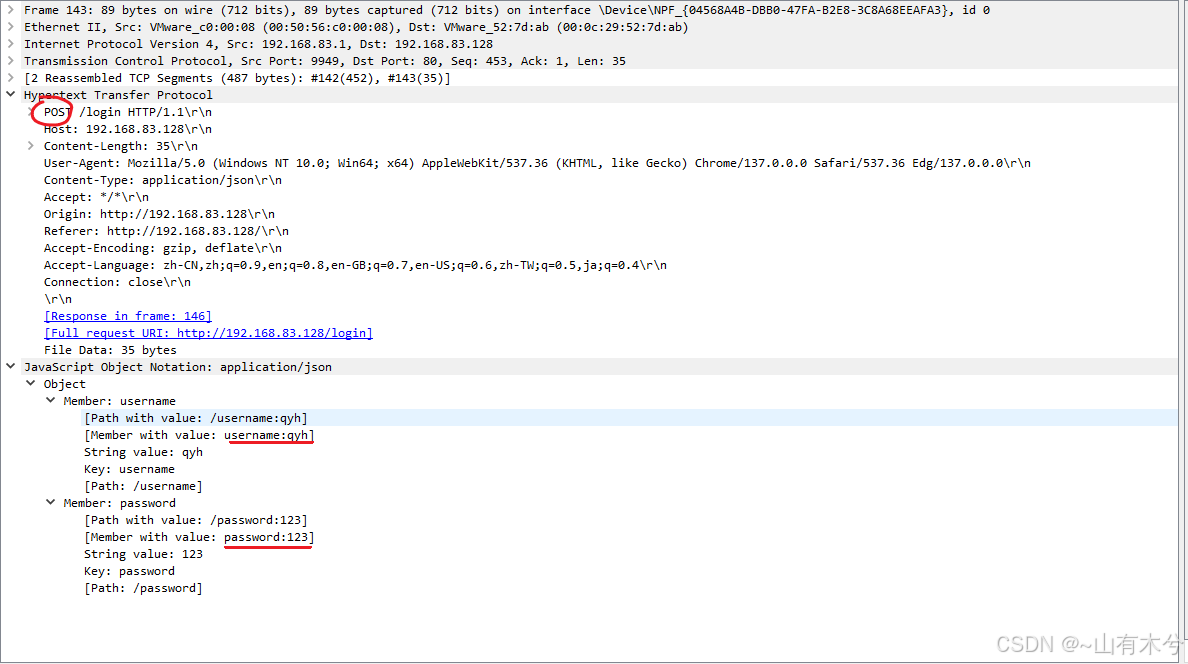Expand the Content-Length header row
The image size is (1188, 664).
(x=30, y=146)
